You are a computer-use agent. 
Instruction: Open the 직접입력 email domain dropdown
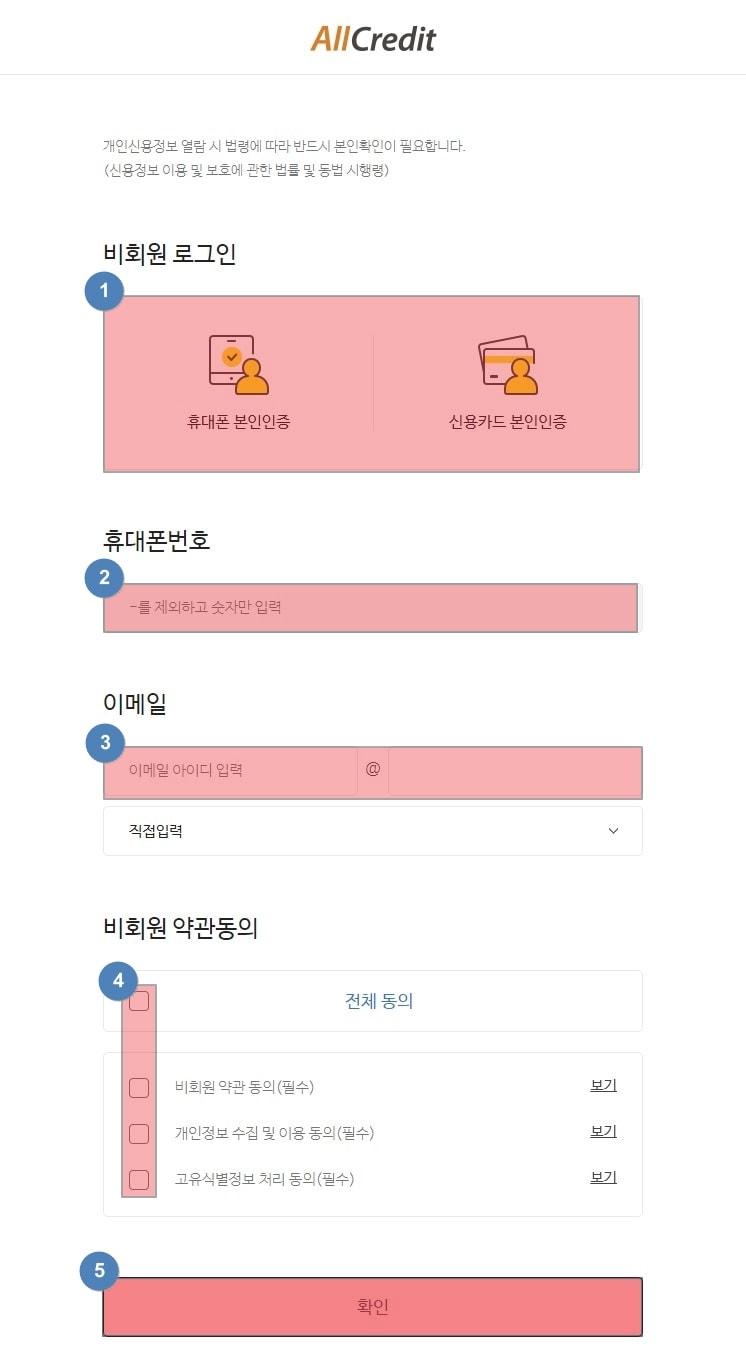pyautogui.click(x=373, y=831)
